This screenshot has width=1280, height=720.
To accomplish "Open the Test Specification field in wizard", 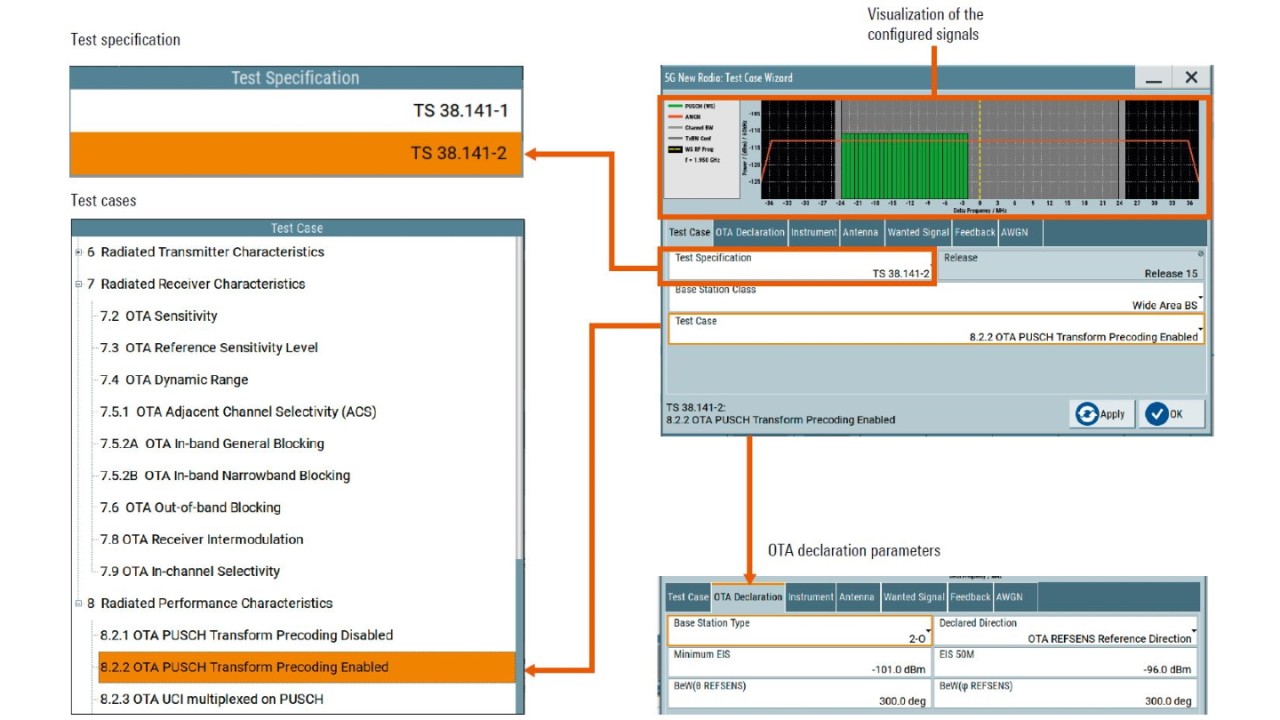I will [801, 265].
